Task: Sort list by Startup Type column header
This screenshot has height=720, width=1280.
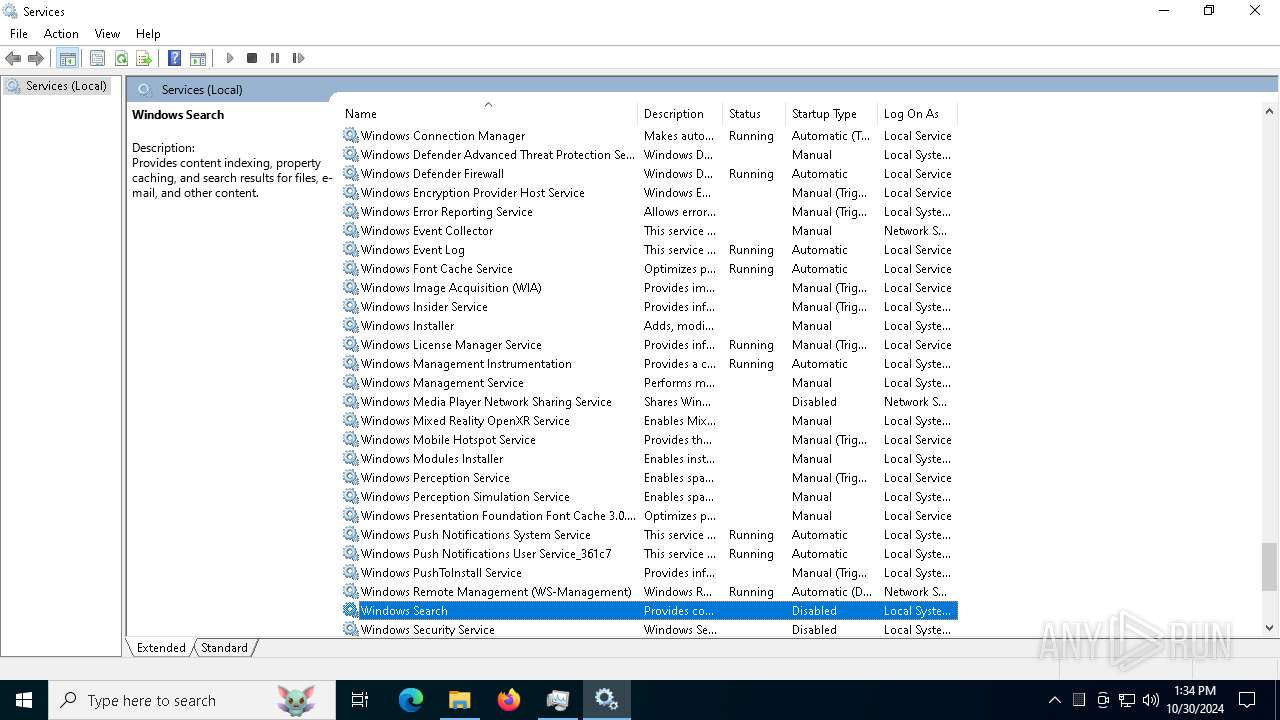Action: pos(831,114)
